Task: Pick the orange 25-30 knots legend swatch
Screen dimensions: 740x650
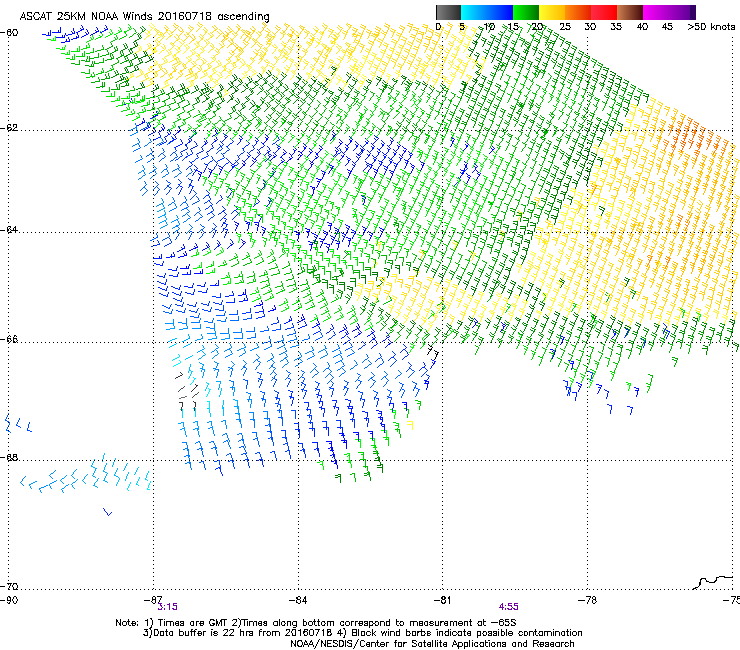Action: [577, 12]
